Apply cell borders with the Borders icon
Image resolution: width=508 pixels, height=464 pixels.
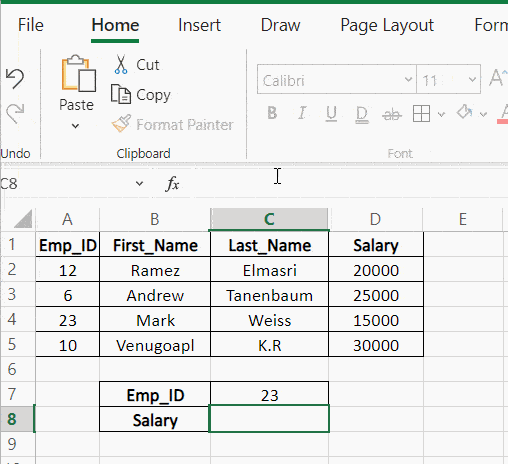click(x=421, y=114)
